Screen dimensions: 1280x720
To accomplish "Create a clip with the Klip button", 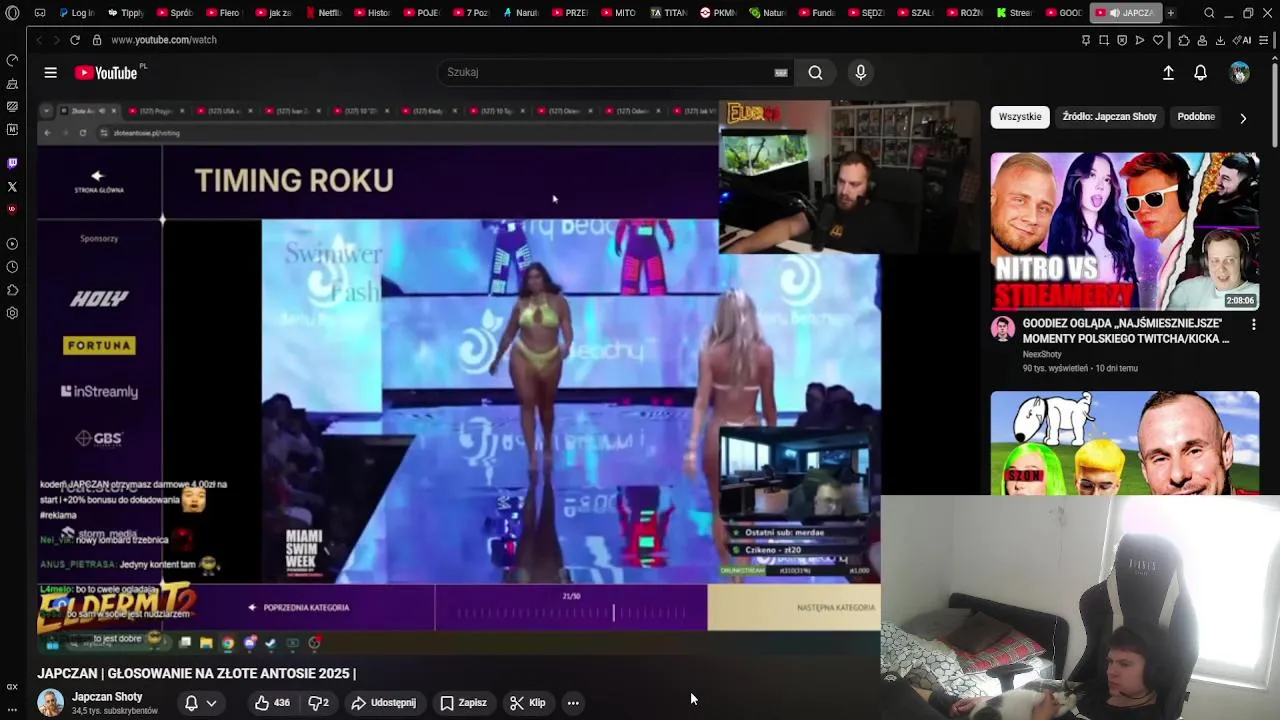I will pos(527,703).
